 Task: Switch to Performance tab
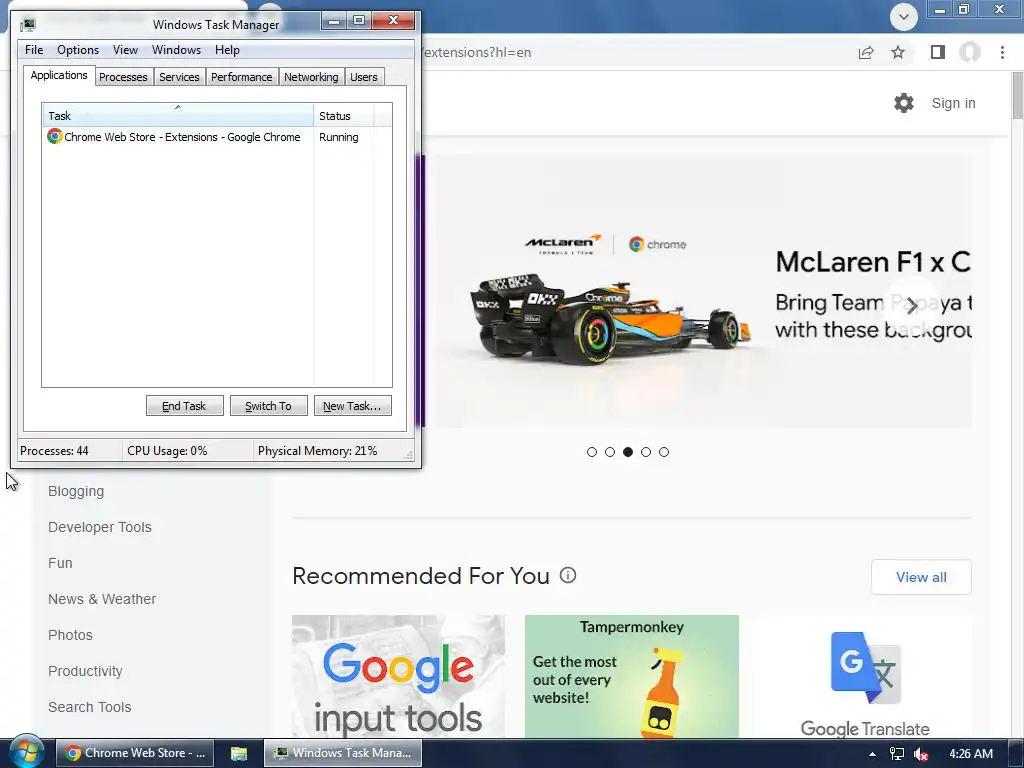pos(242,77)
